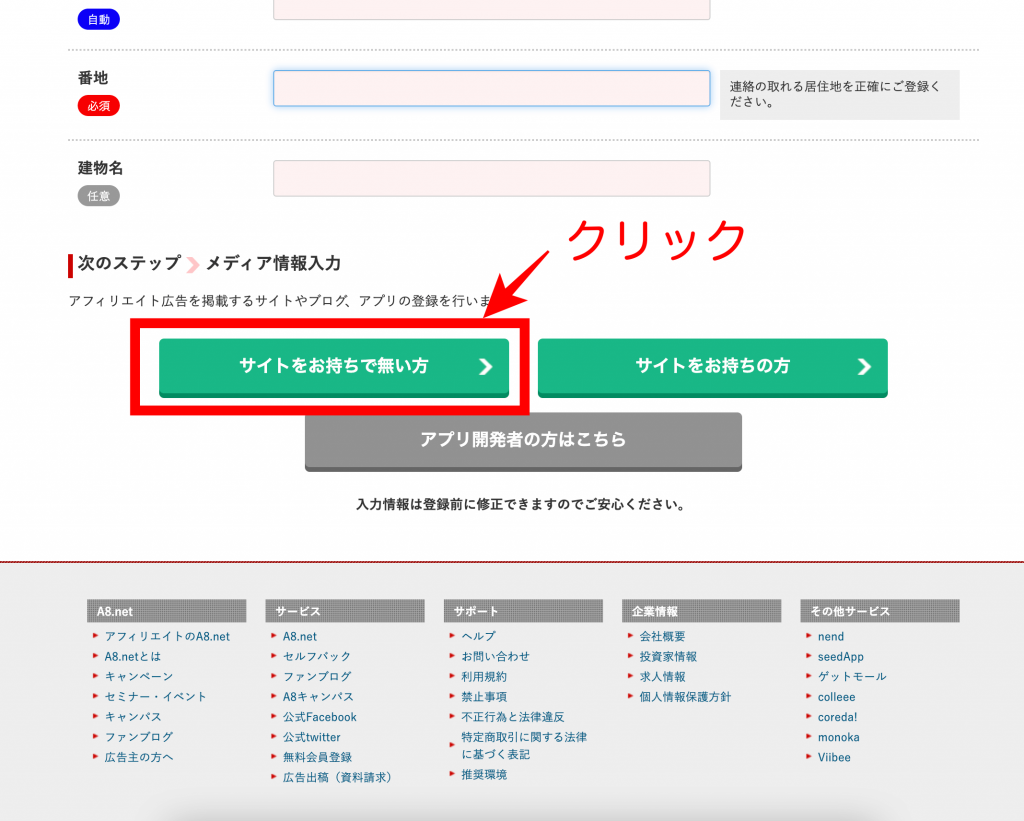The image size is (1024, 821).
Task: Open the ヘルプ support link
Action: point(478,636)
